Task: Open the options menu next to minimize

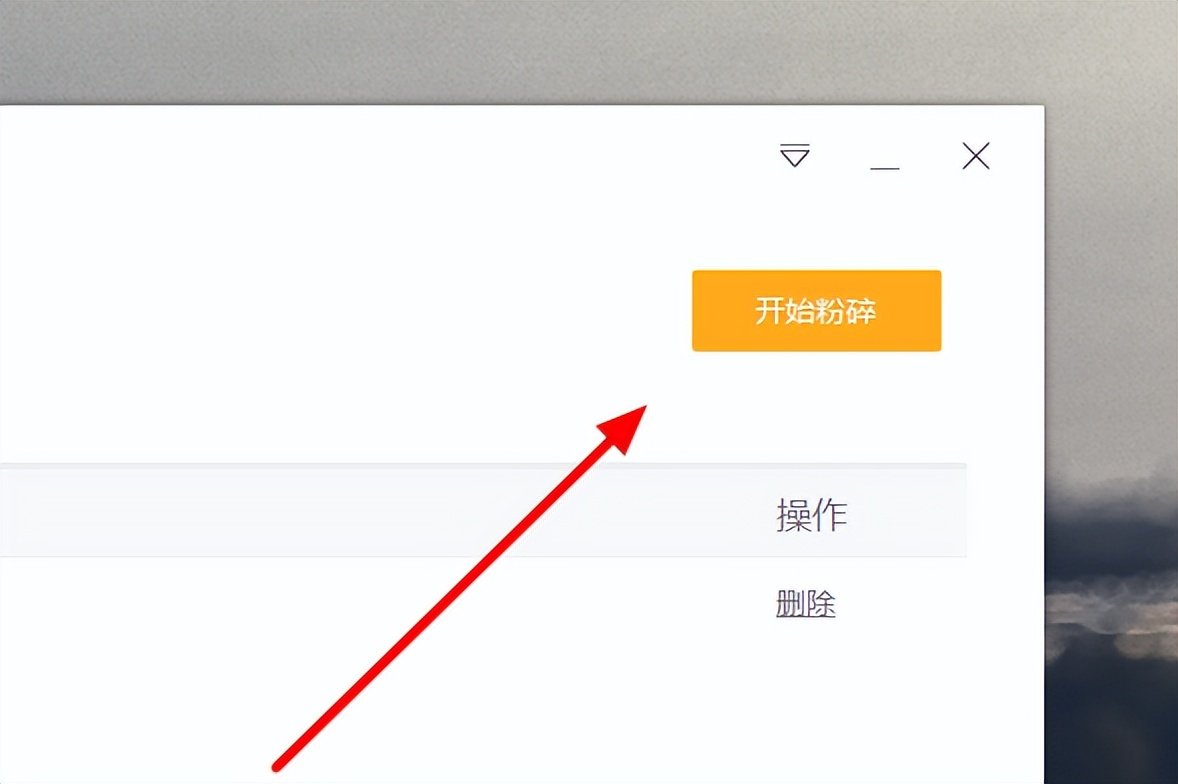Action: pyautogui.click(x=795, y=155)
